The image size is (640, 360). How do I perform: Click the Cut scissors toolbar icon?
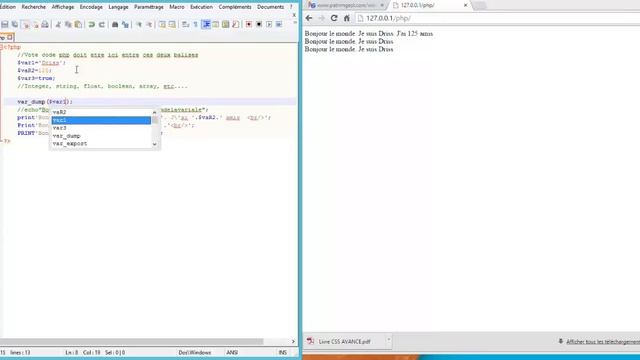point(58,24)
